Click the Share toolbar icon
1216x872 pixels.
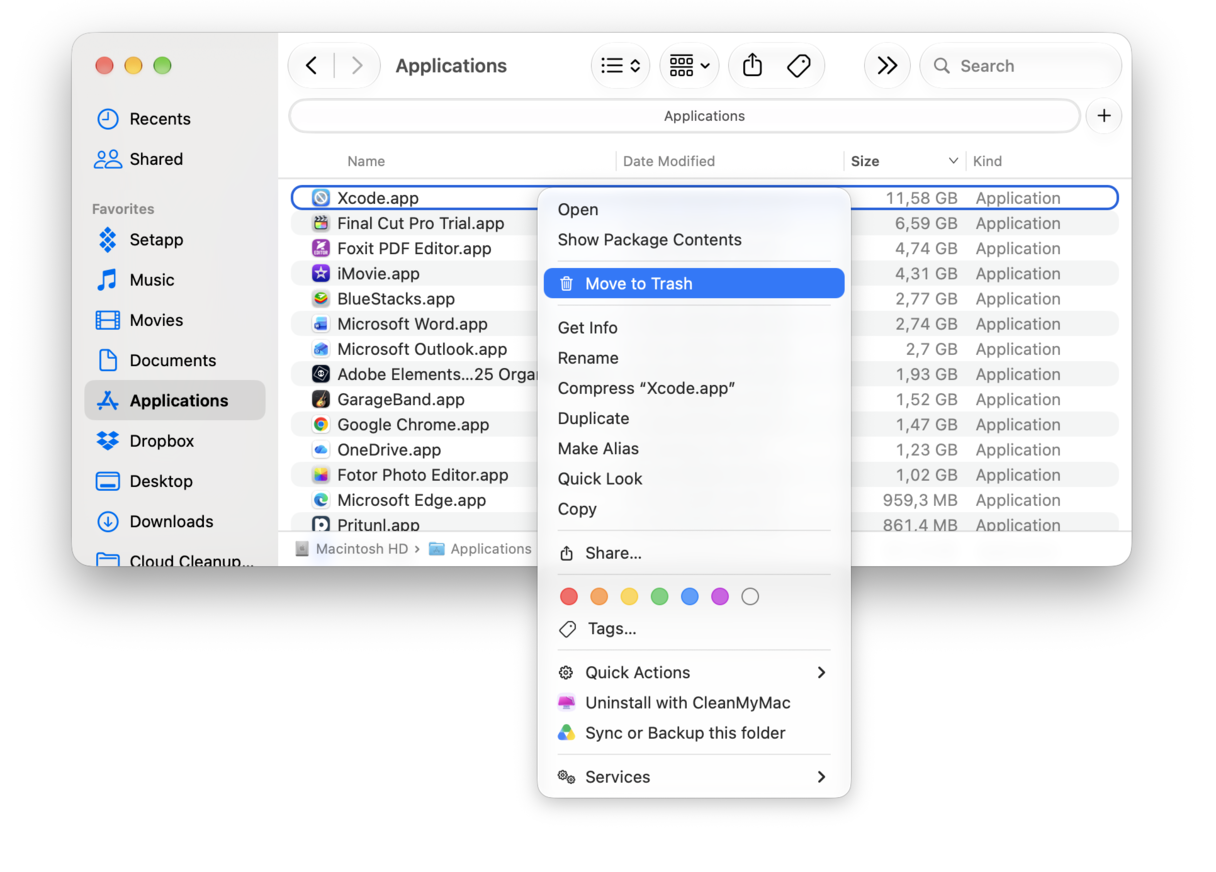tap(753, 66)
